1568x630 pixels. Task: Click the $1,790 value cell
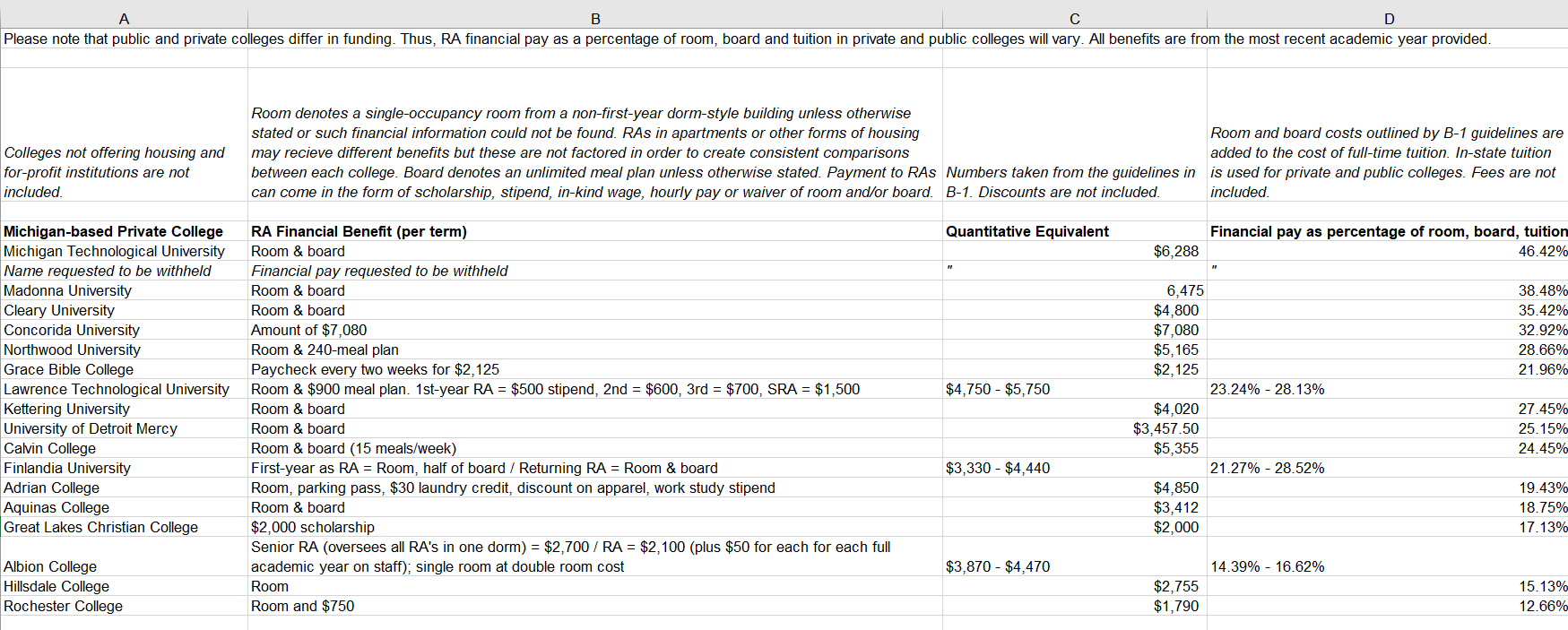click(x=1075, y=606)
